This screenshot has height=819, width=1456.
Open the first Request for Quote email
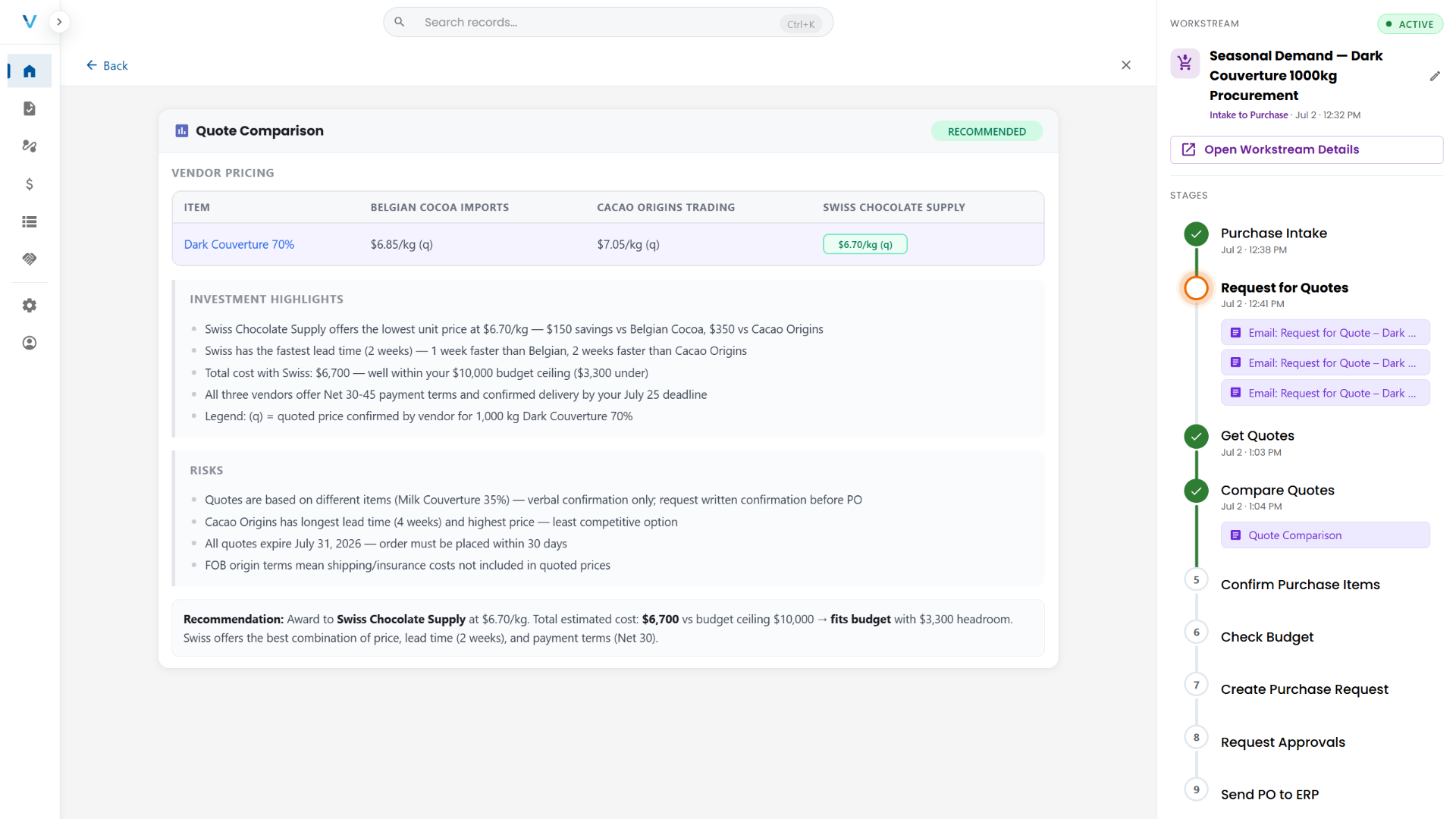pyautogui.click(x=1325, y=333)
